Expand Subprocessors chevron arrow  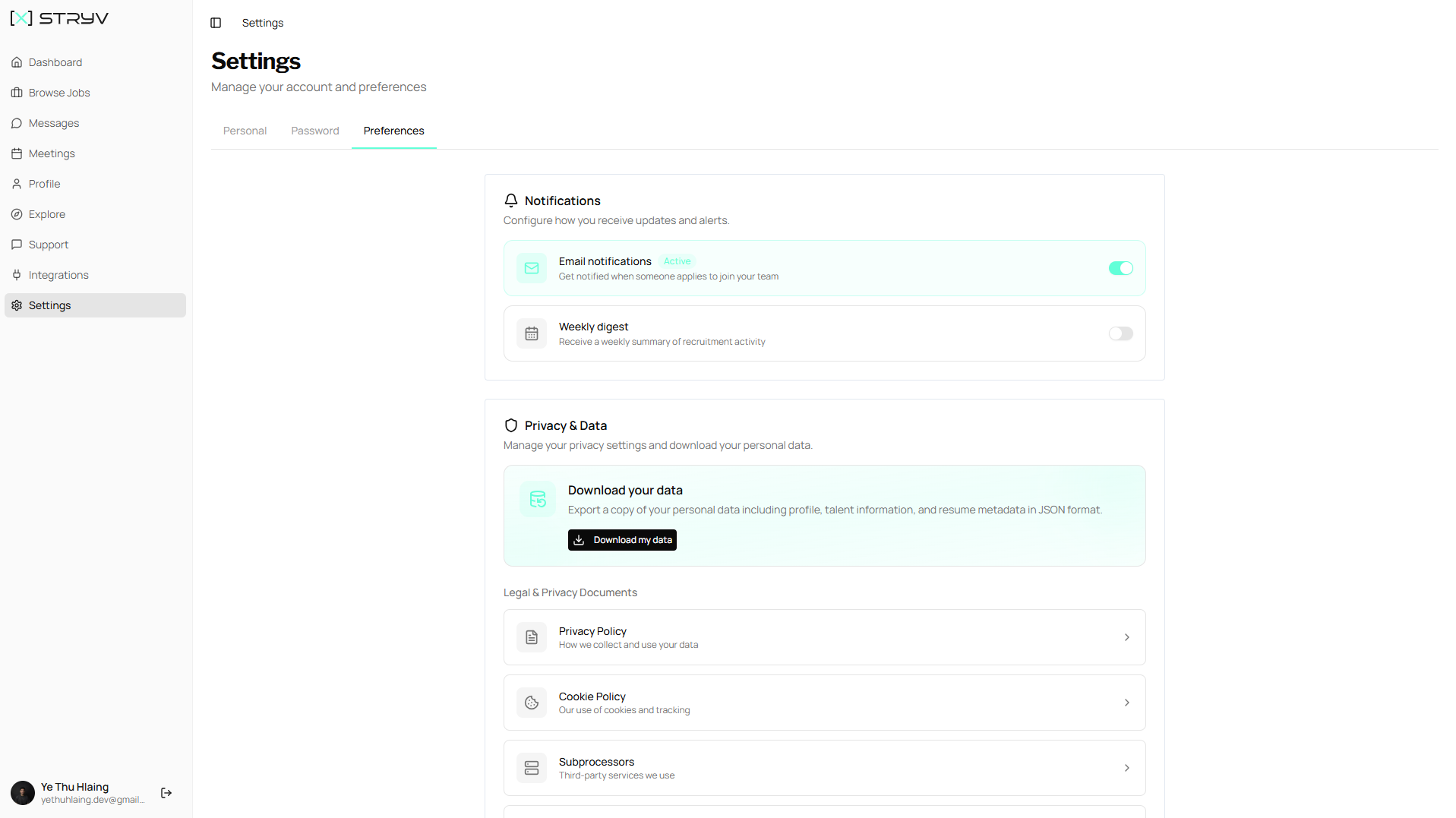tap(1126, 768)
